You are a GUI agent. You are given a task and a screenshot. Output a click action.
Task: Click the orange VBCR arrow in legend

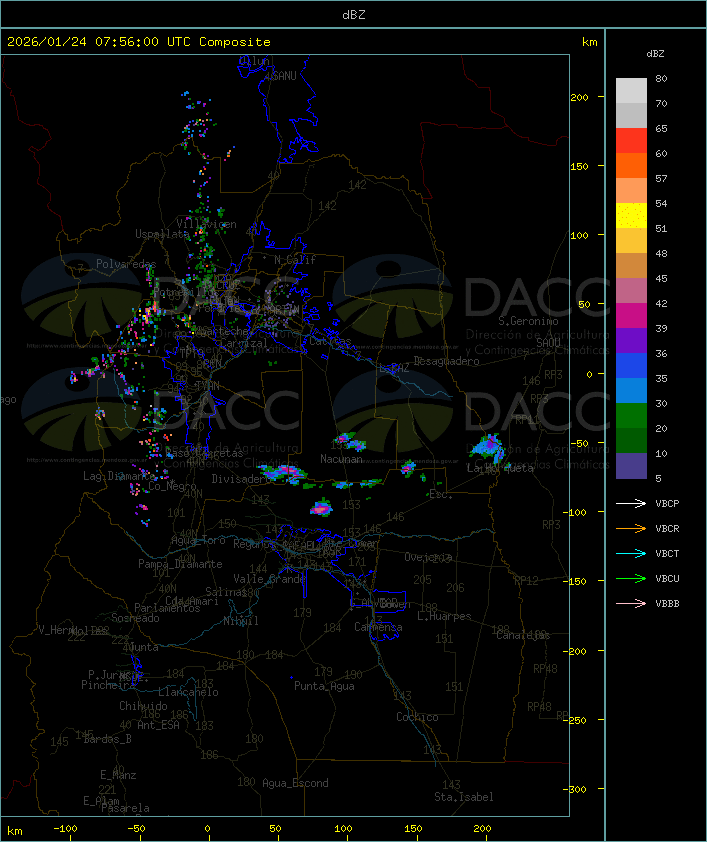coord(631,528)
